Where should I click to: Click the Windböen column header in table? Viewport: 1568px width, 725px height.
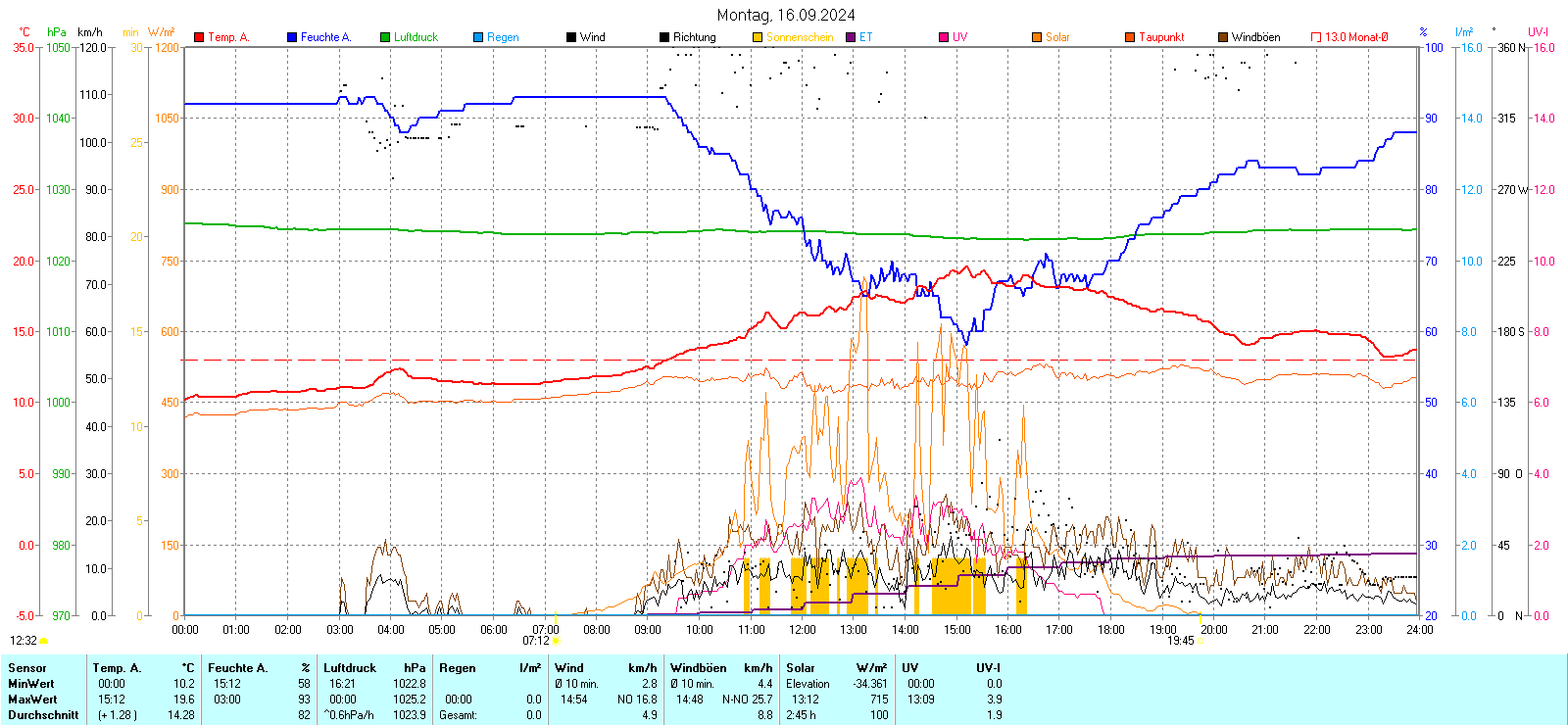[x=700, y=668]
